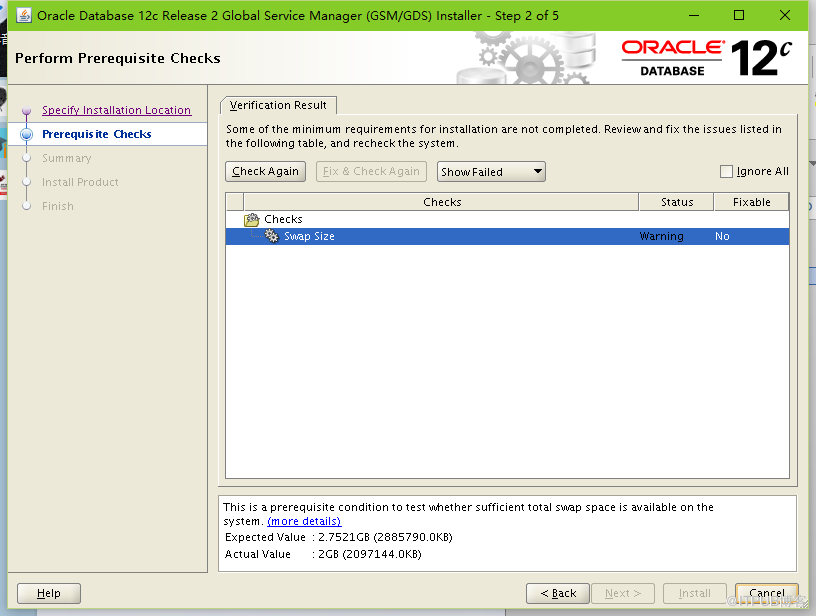Image resolution: width=816 pixels, height=616 pixels.
Task: Click the Fix & Check Again button
Action: [371, 171]
